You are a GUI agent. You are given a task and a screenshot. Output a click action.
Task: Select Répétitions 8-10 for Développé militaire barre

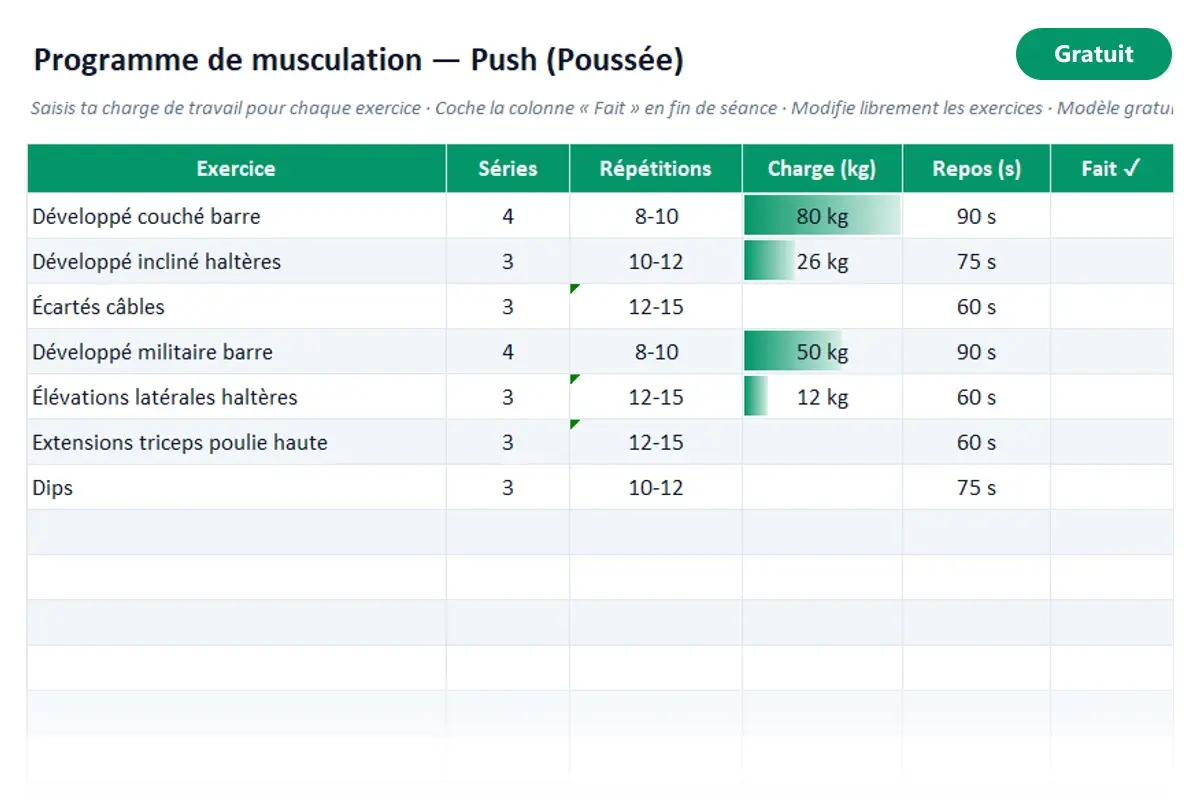pos(656,352)
